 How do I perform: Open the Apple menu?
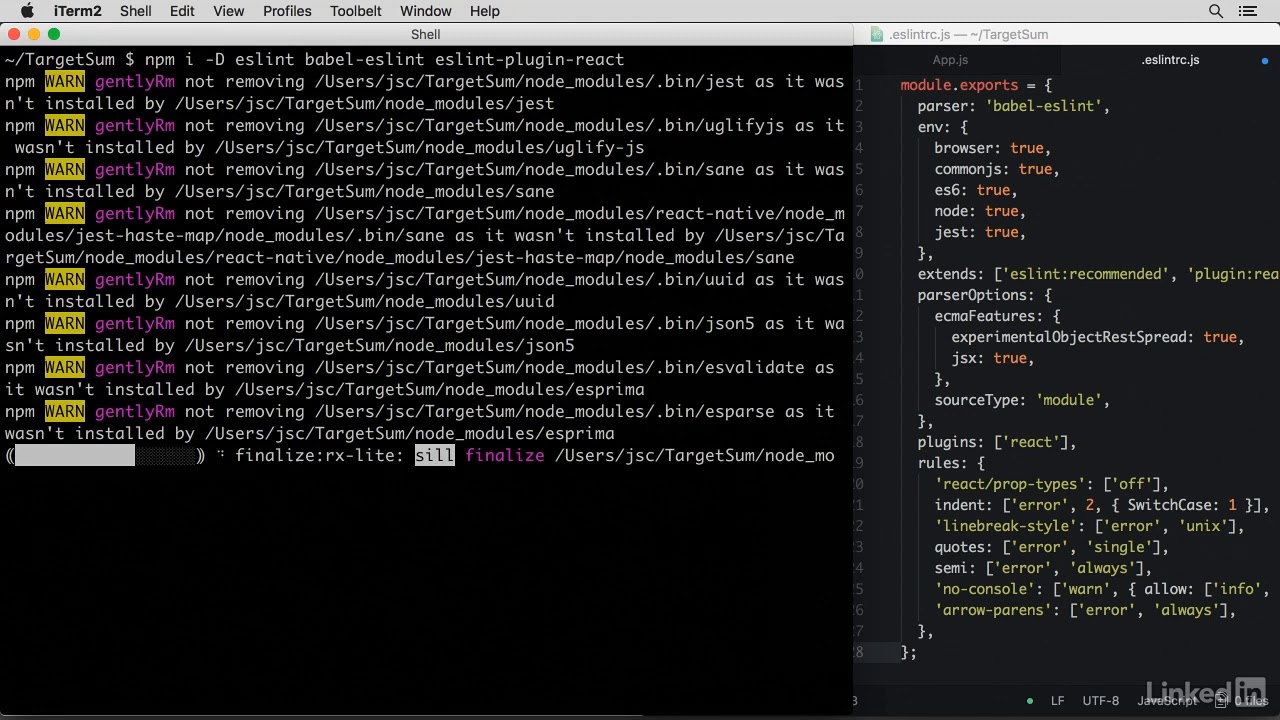click(27, 11)
